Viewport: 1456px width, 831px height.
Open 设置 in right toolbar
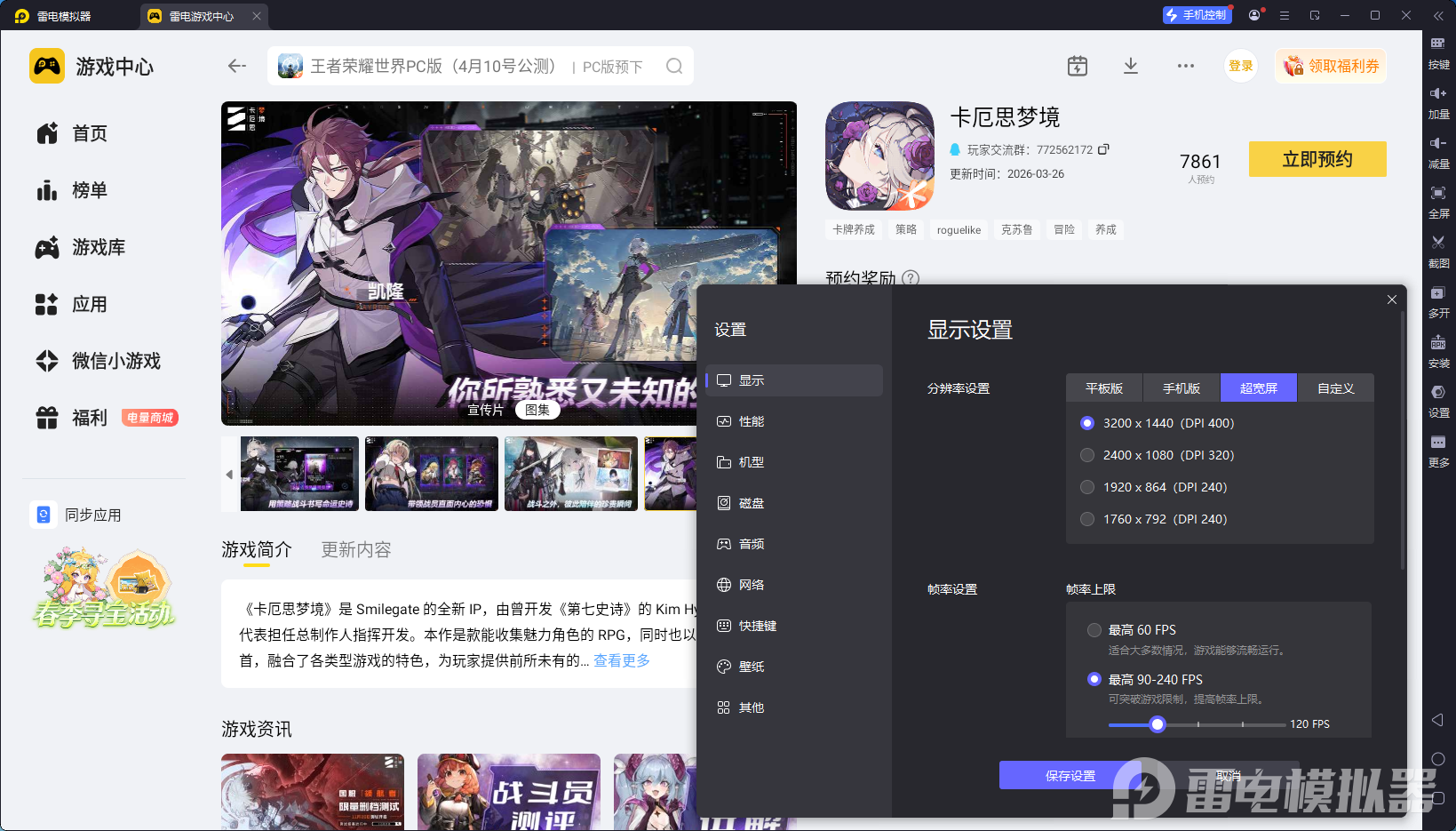click(x=1438, y=402)
